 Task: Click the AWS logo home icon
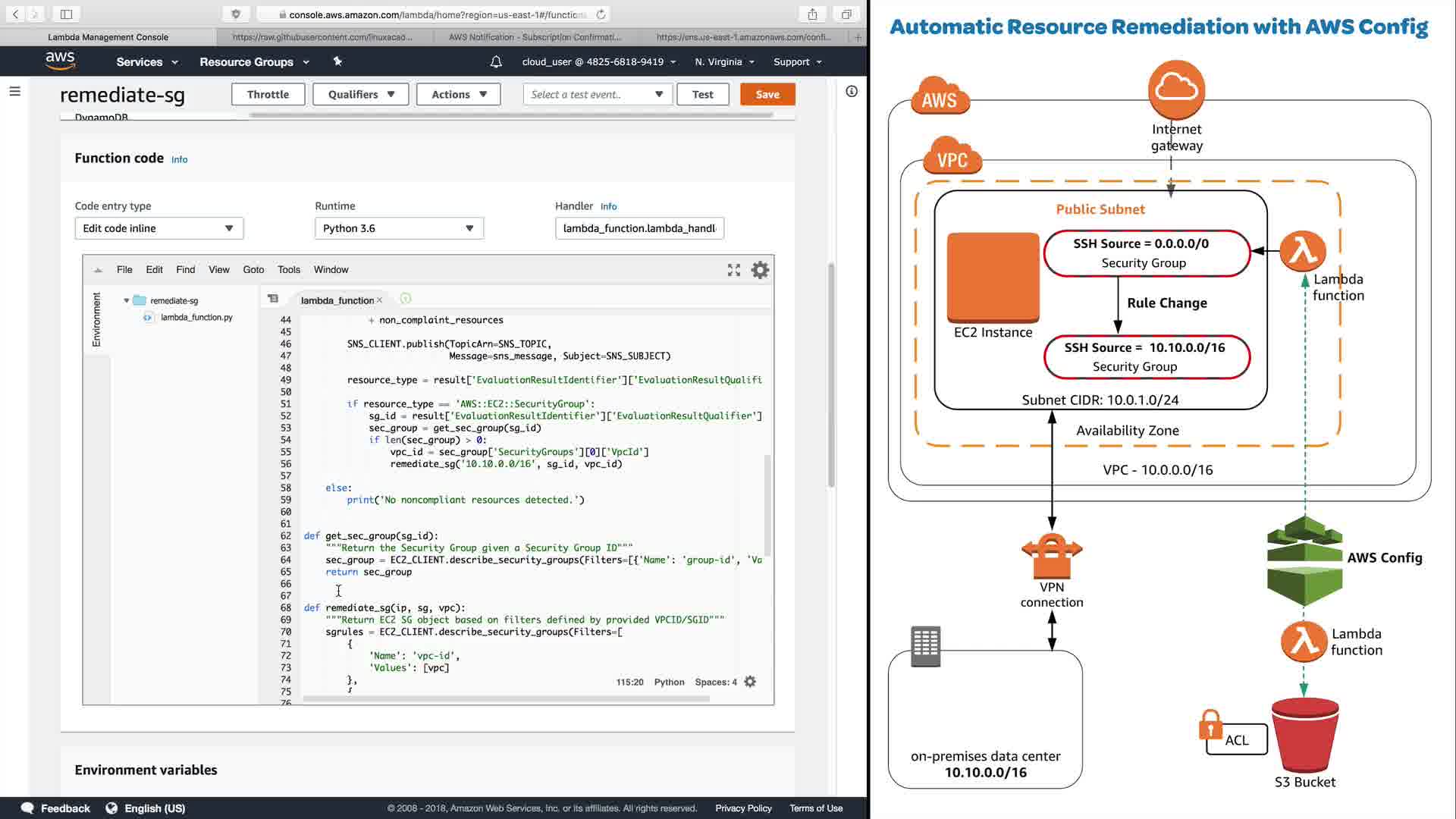click(x=60, y=61)
